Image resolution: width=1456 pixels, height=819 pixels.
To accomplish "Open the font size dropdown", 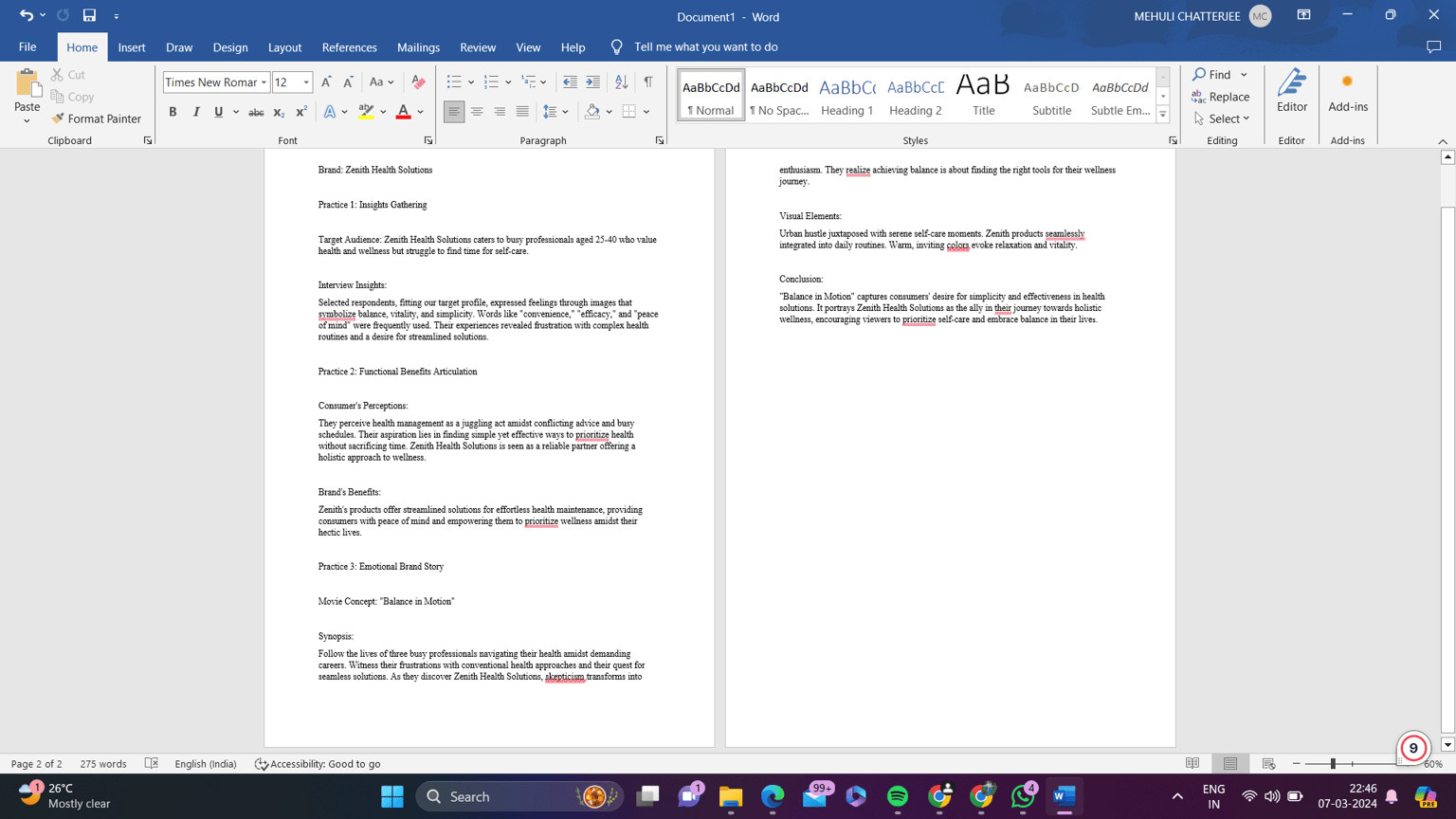I will 306,82.
